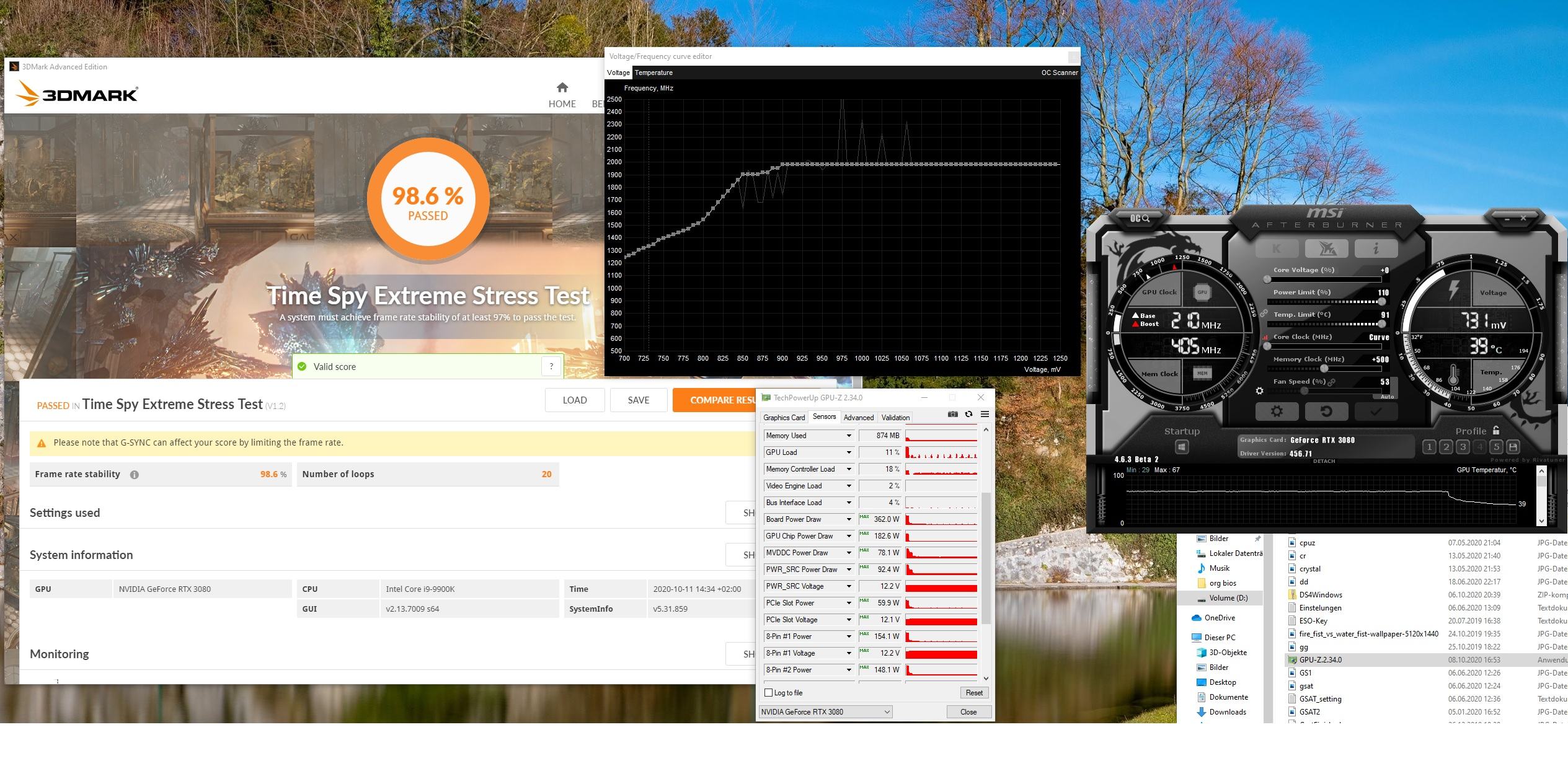Open curve editor via the bar icon by Core Clock
The image size is (1568, 766).
[1265, 337]
